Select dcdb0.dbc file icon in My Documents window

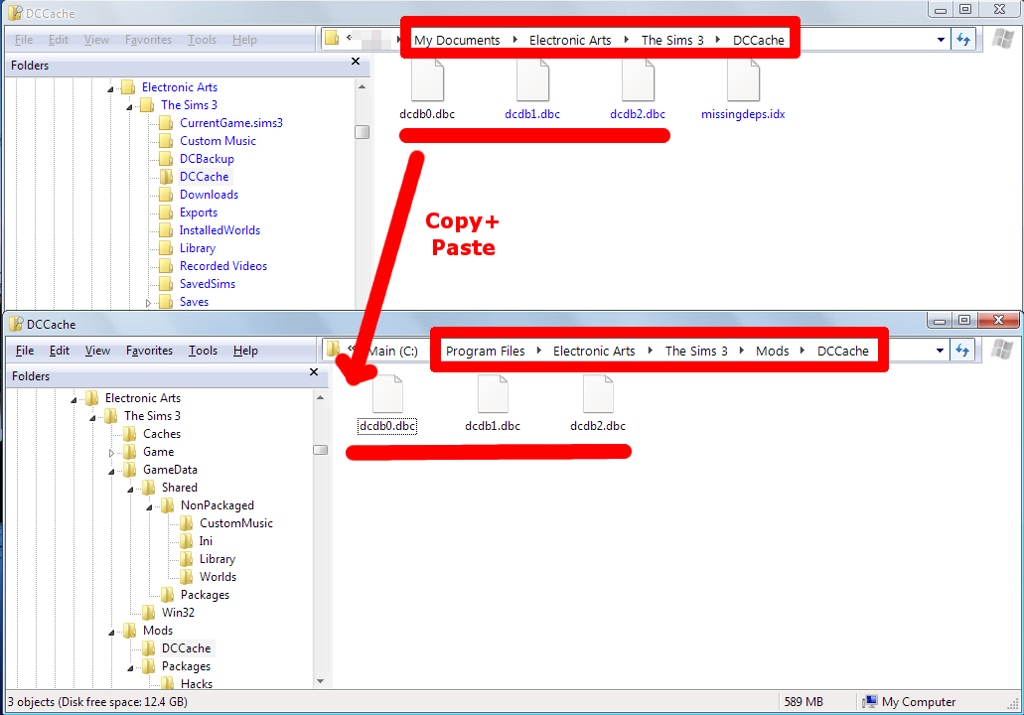pos(428,80)
